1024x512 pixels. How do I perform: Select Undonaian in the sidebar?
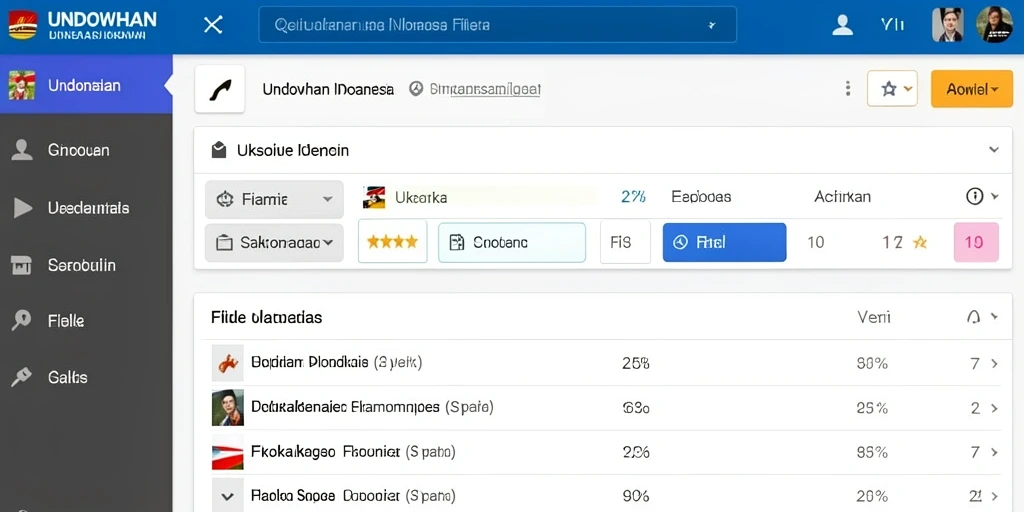coord(86,85)
